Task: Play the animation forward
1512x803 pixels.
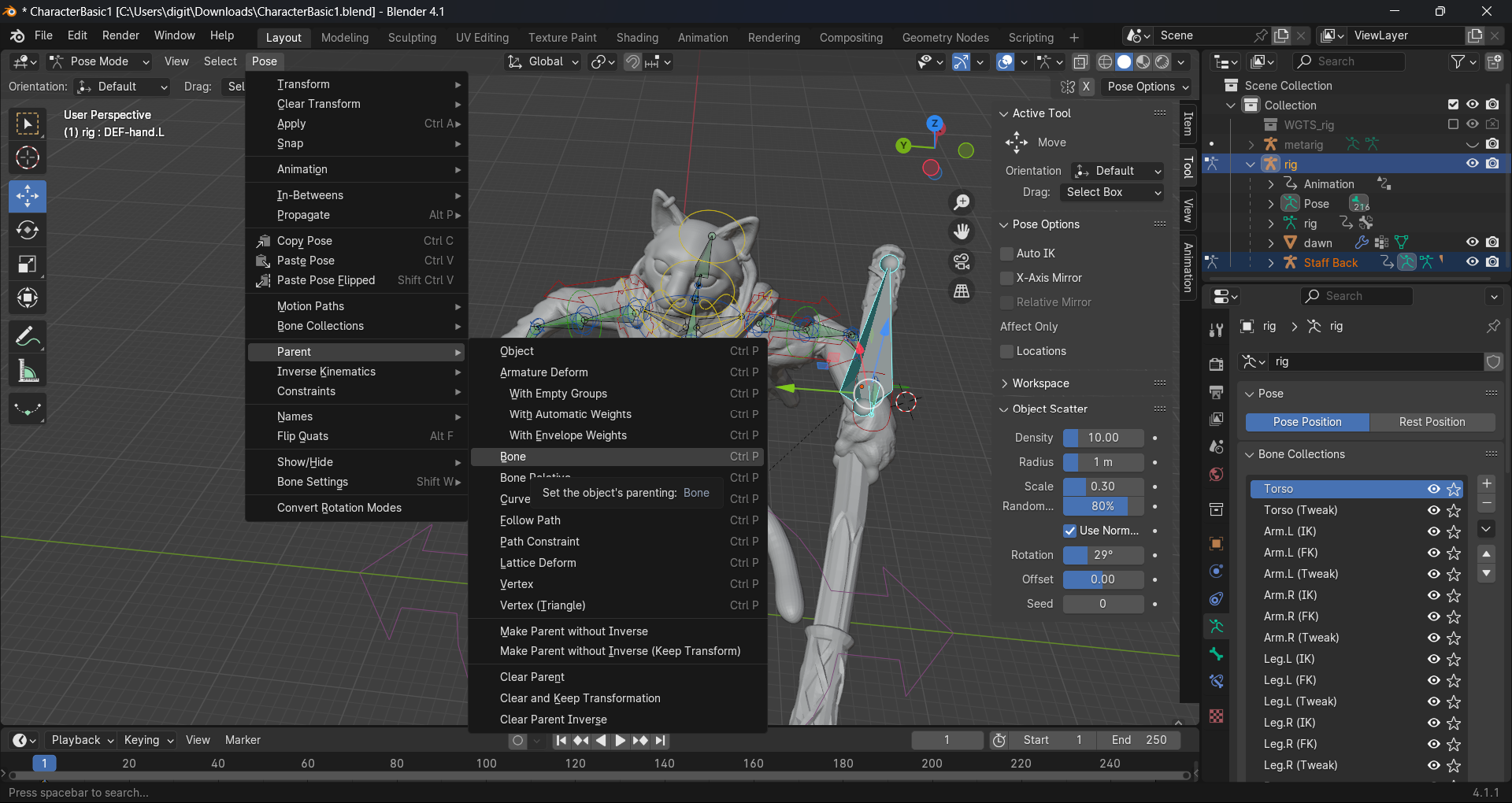Action: (x=620, y=740)
